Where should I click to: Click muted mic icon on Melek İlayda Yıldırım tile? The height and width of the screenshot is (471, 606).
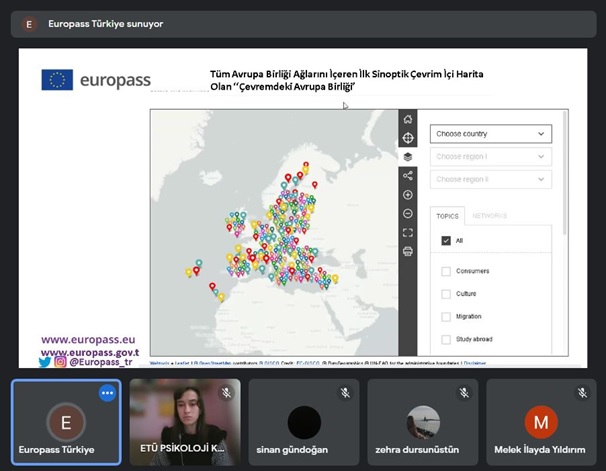click(x=582, y=393)
